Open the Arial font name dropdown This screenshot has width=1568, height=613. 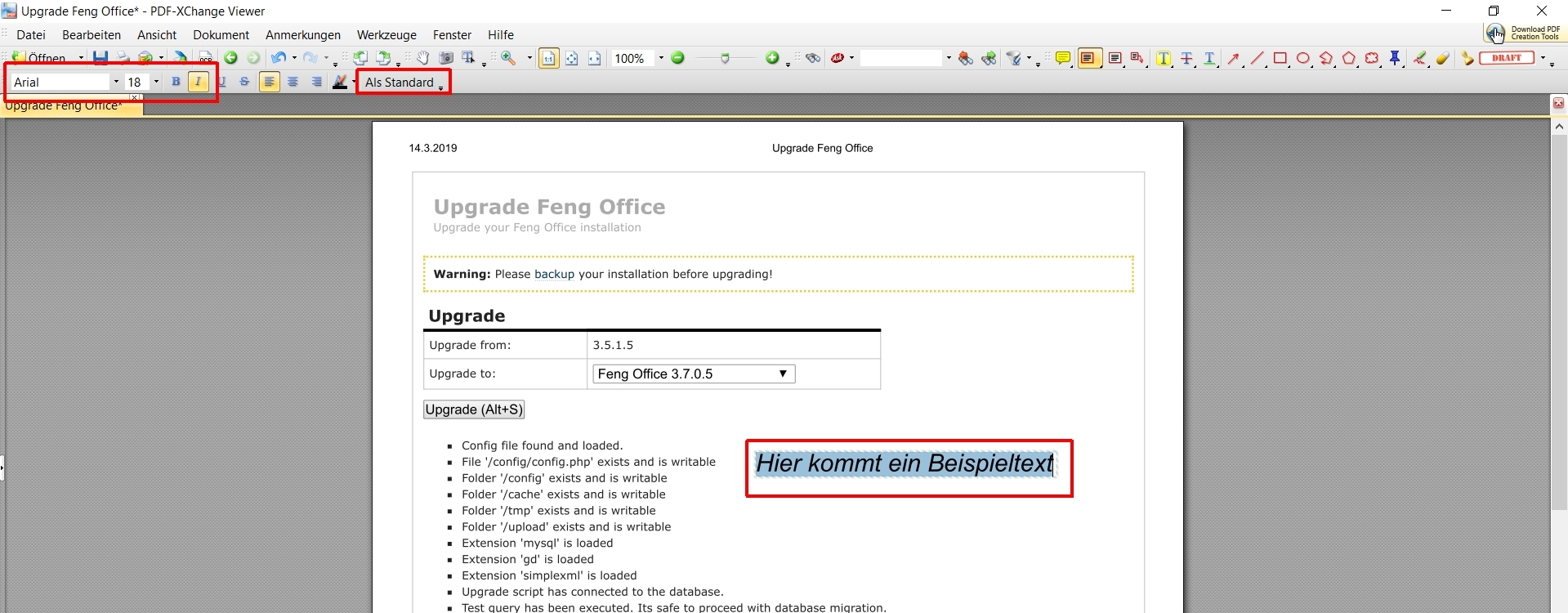[x=116, y=82]
